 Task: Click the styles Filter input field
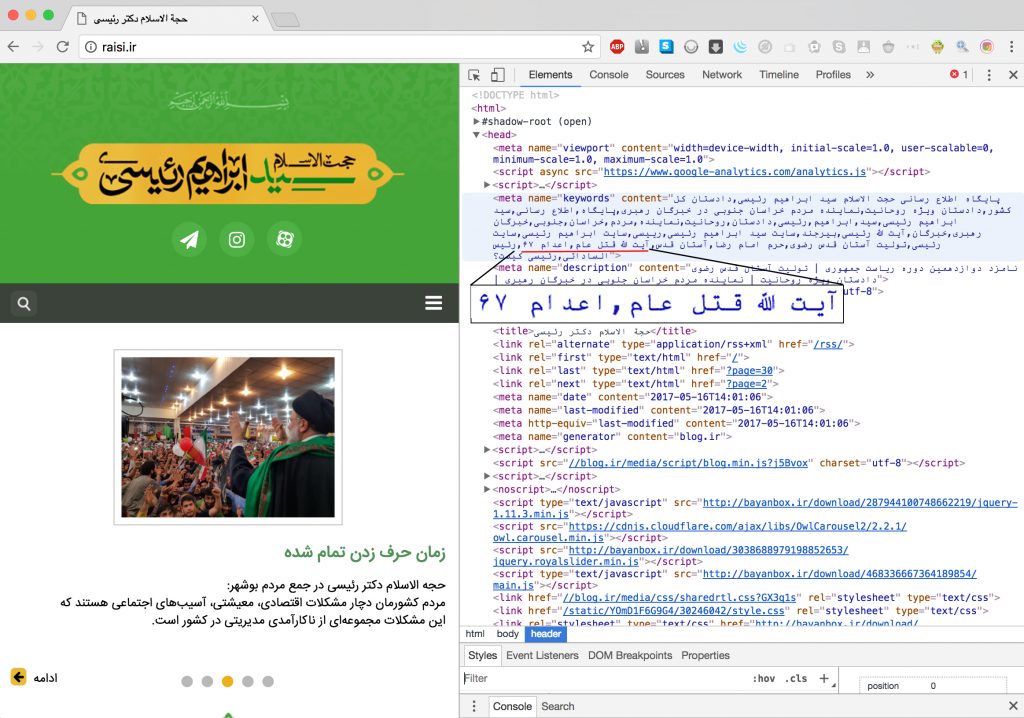pos(604,678)
